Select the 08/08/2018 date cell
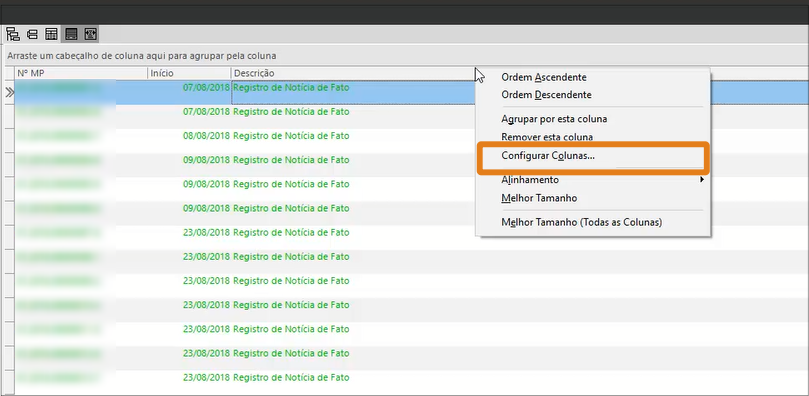The height and width of the screenshot is (396, 809). point(206,136)
